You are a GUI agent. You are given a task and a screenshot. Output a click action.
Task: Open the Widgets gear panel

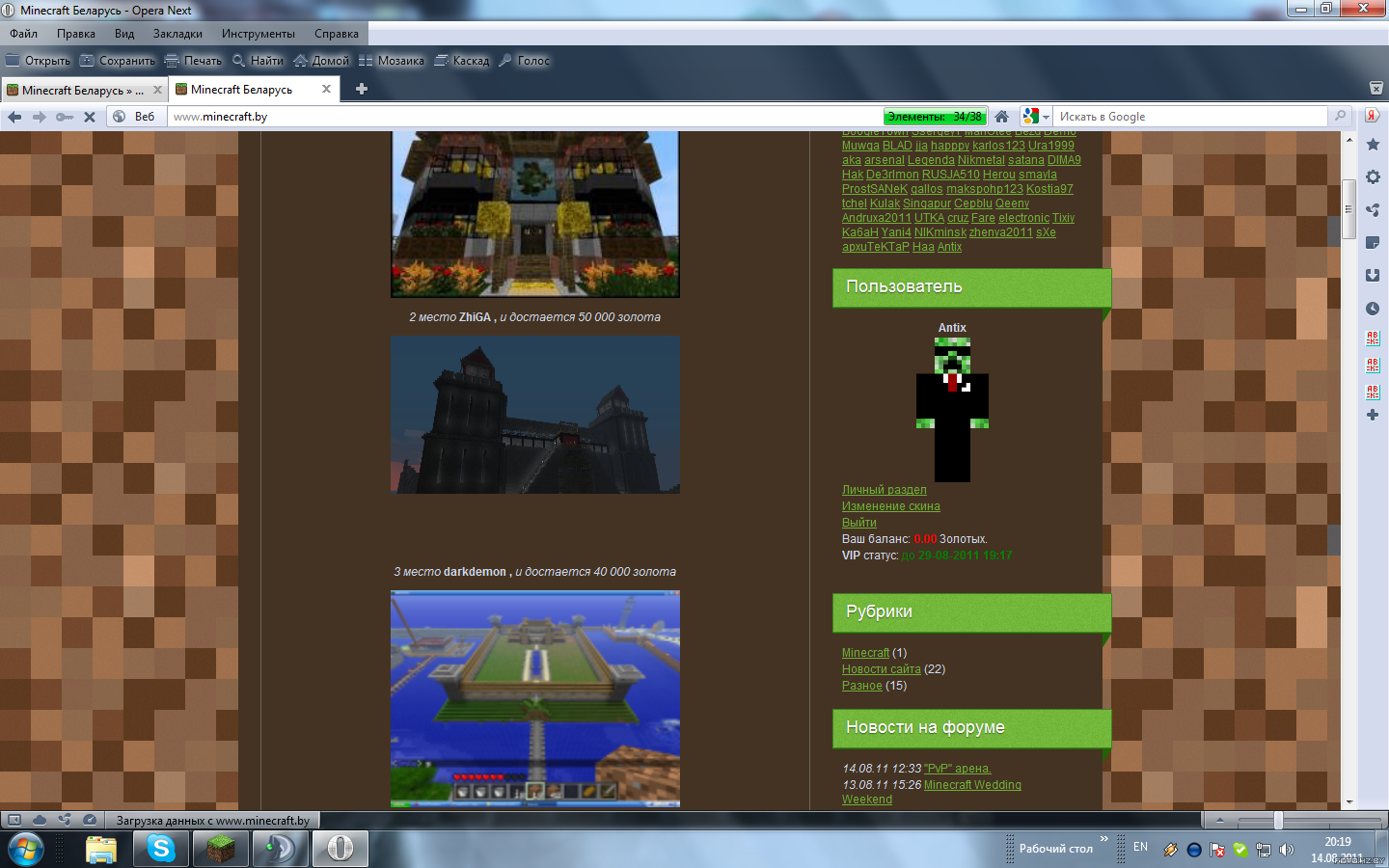coord(1373,177)
